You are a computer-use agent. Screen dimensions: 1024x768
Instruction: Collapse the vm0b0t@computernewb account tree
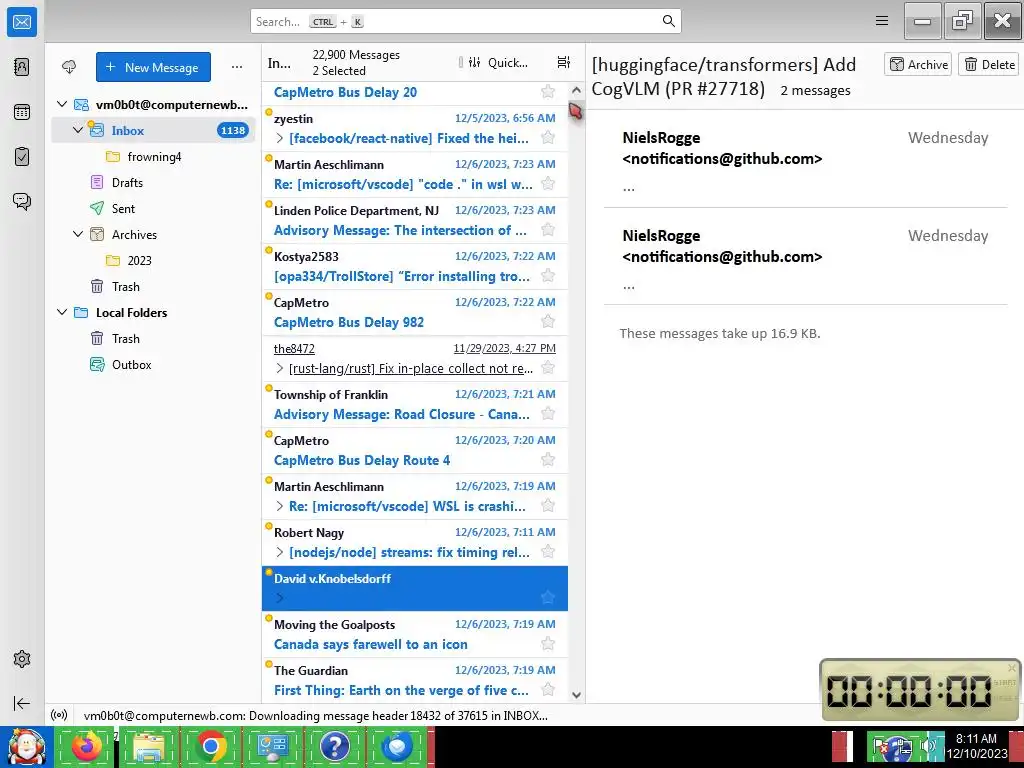tap(62, 104)
